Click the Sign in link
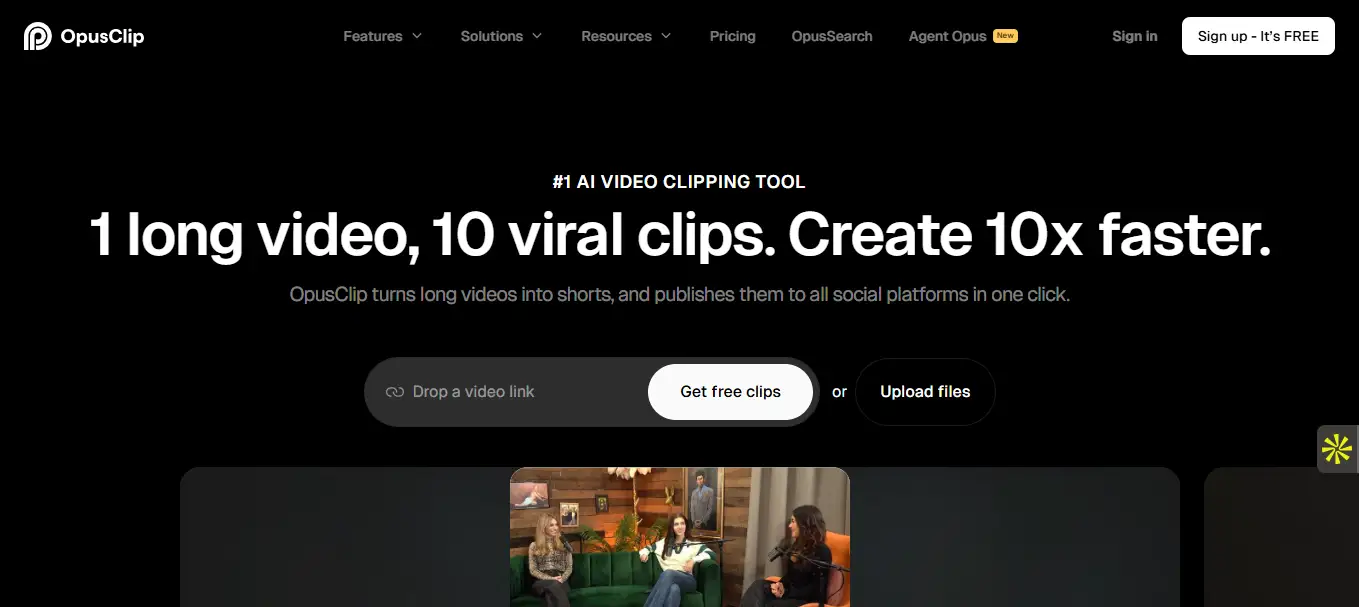The image size is (1359, 607). coord(1134,36)
